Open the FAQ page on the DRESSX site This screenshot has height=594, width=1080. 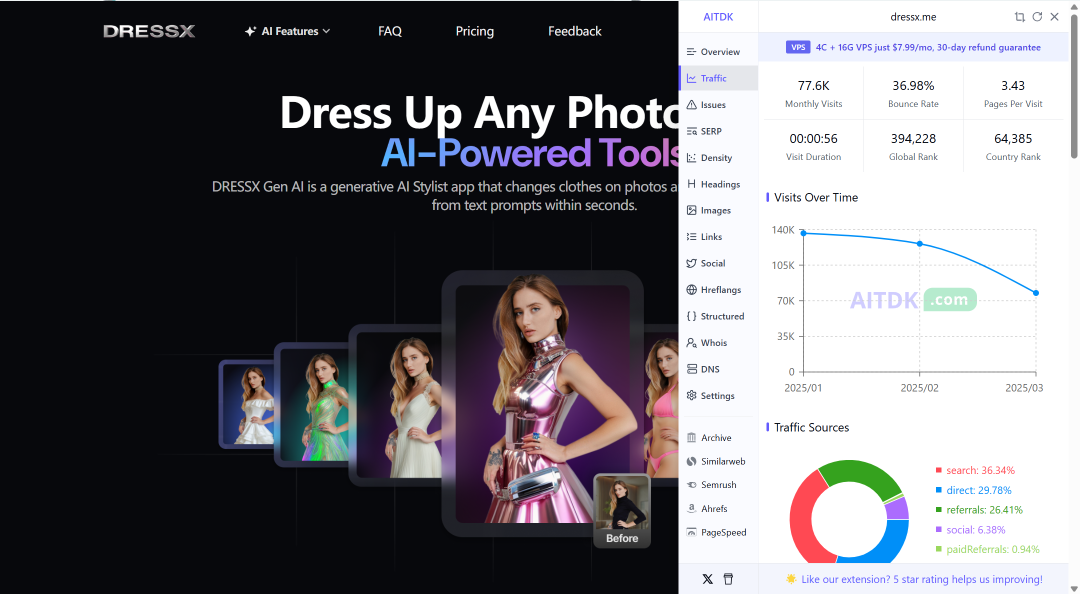point(390,31)
